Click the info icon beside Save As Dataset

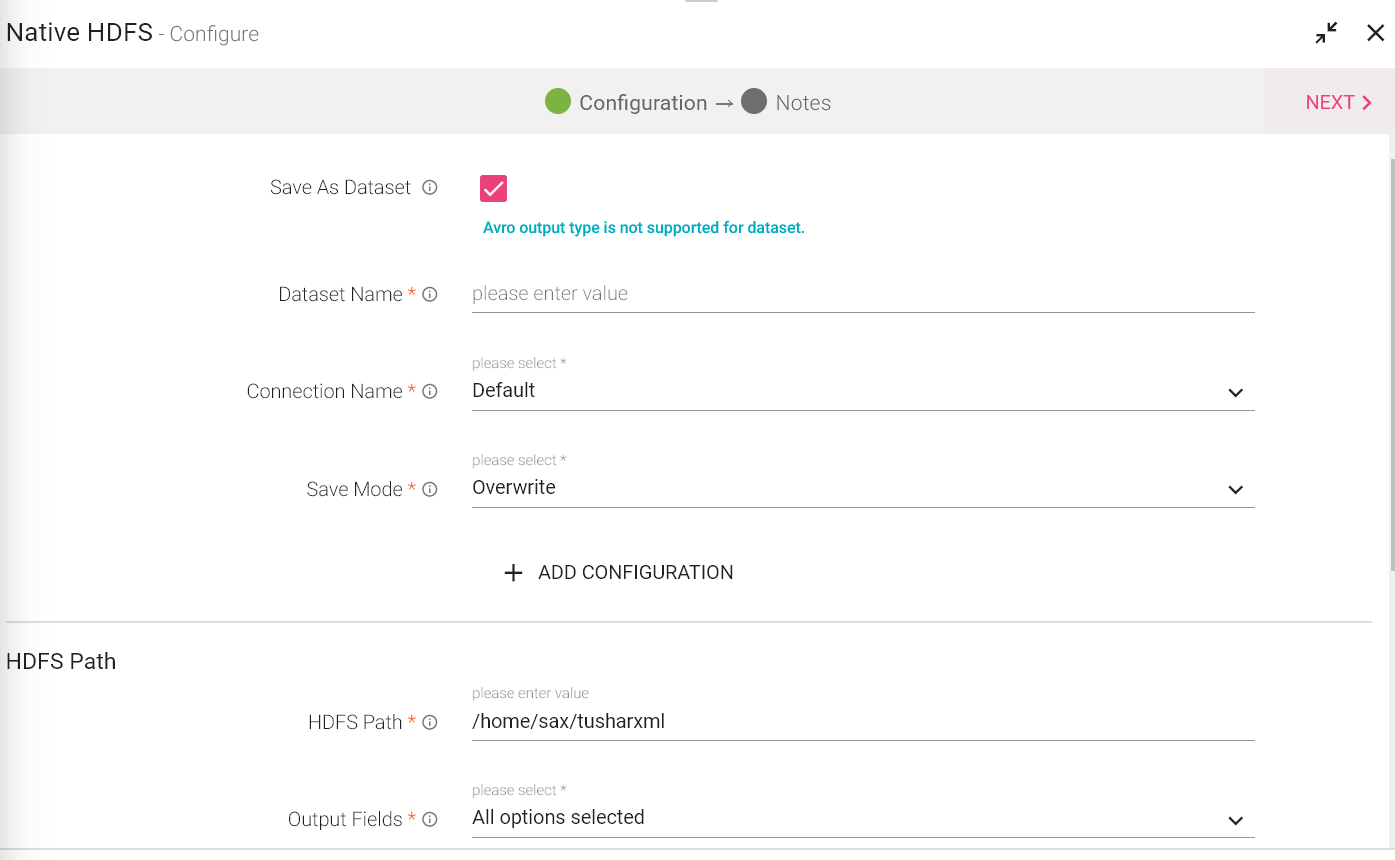pyautogui.click(x=430, y=188)
